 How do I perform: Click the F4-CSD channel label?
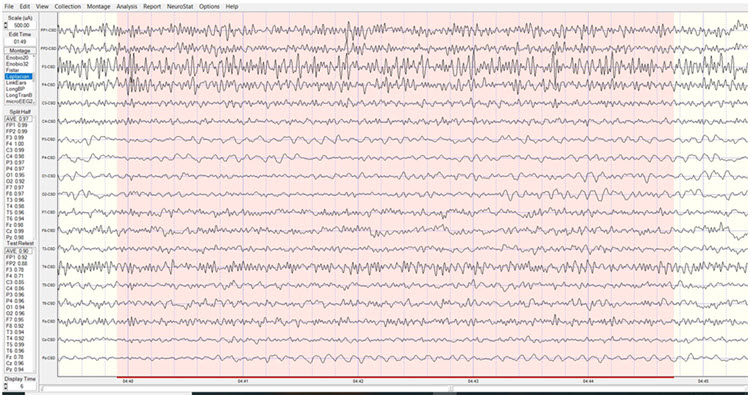[x=49, y=85]
